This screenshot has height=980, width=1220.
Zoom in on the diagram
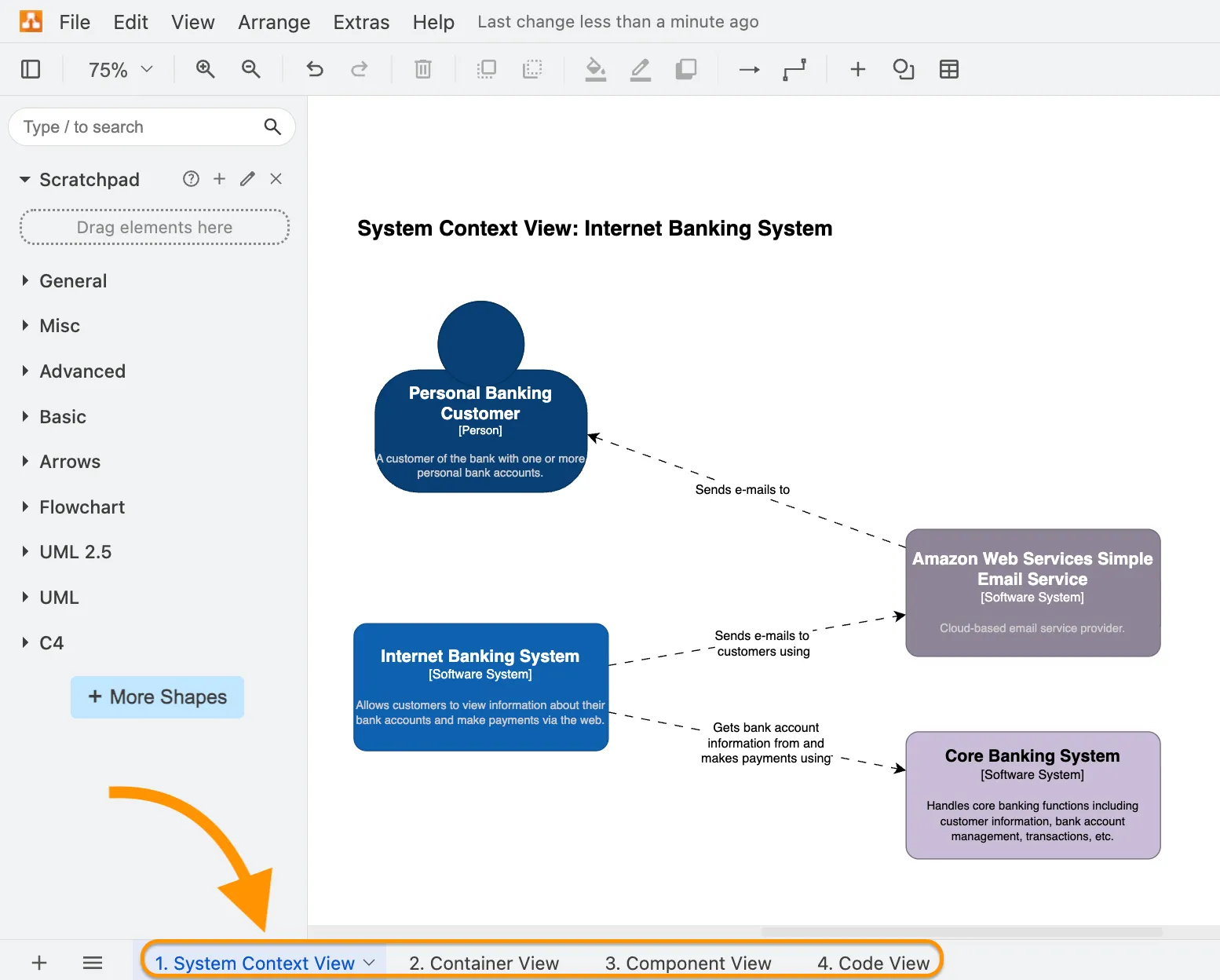[x=205, y=69]
